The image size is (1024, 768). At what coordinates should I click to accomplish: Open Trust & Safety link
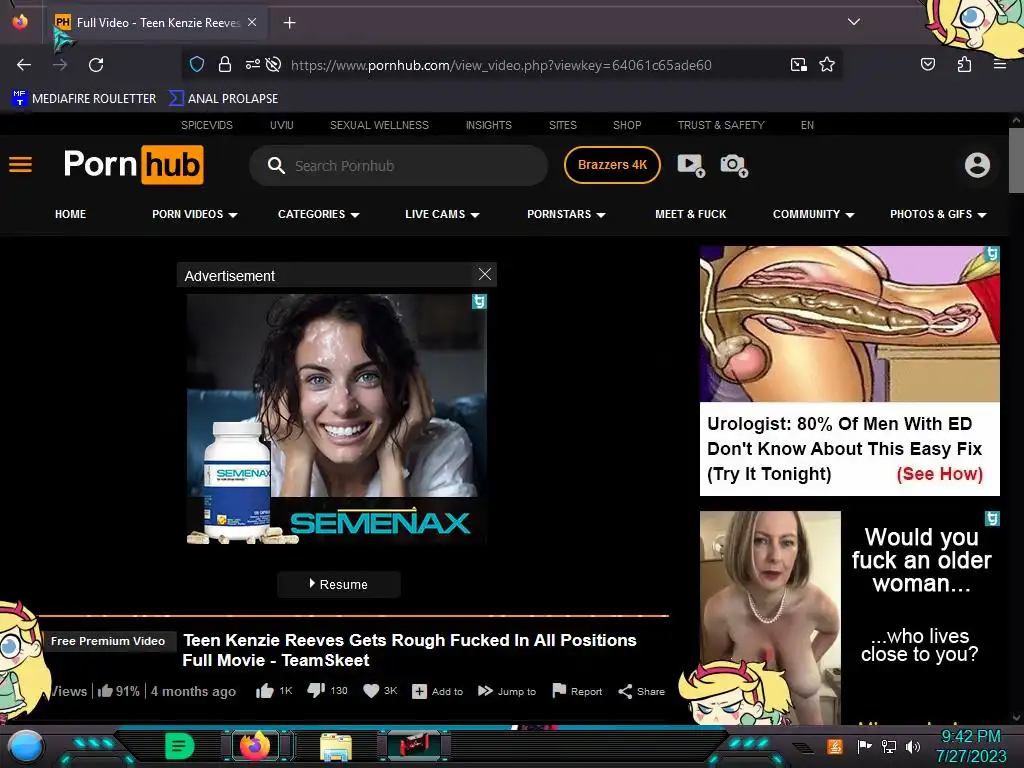(x=721, y=125)
